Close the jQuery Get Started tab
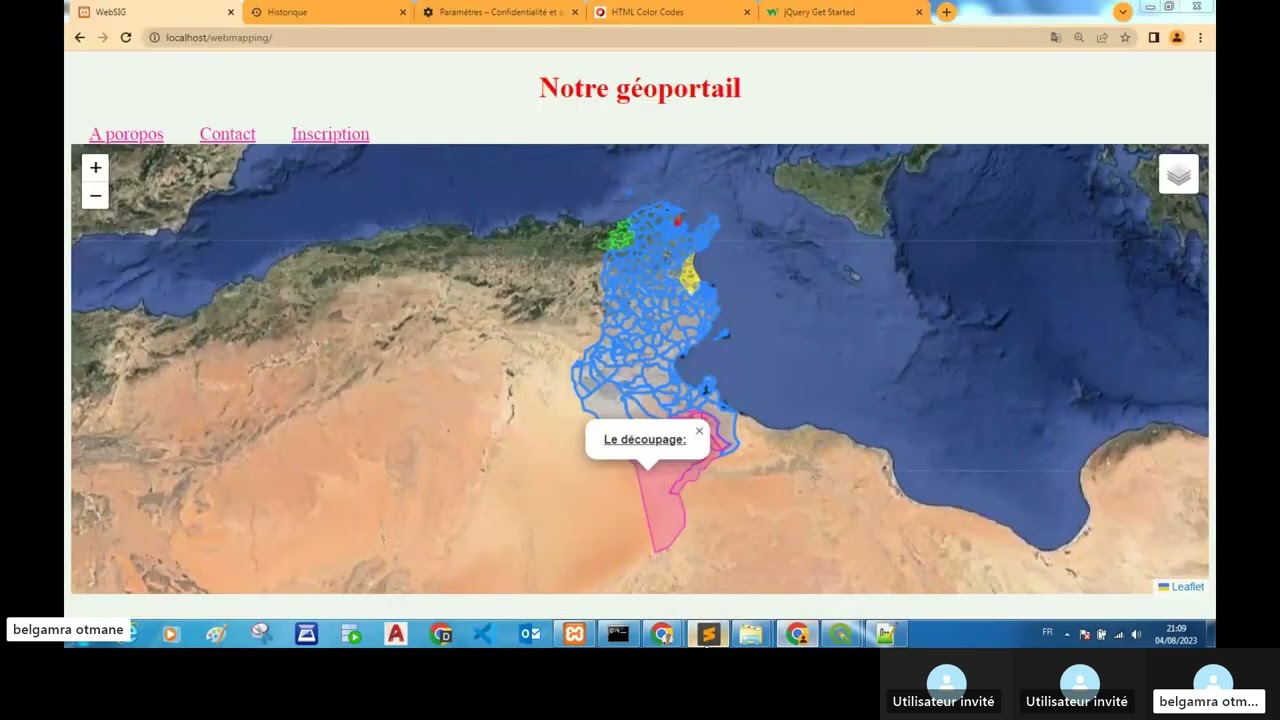The width and height of the screenshot is (1280, 720). click(919, 12)
